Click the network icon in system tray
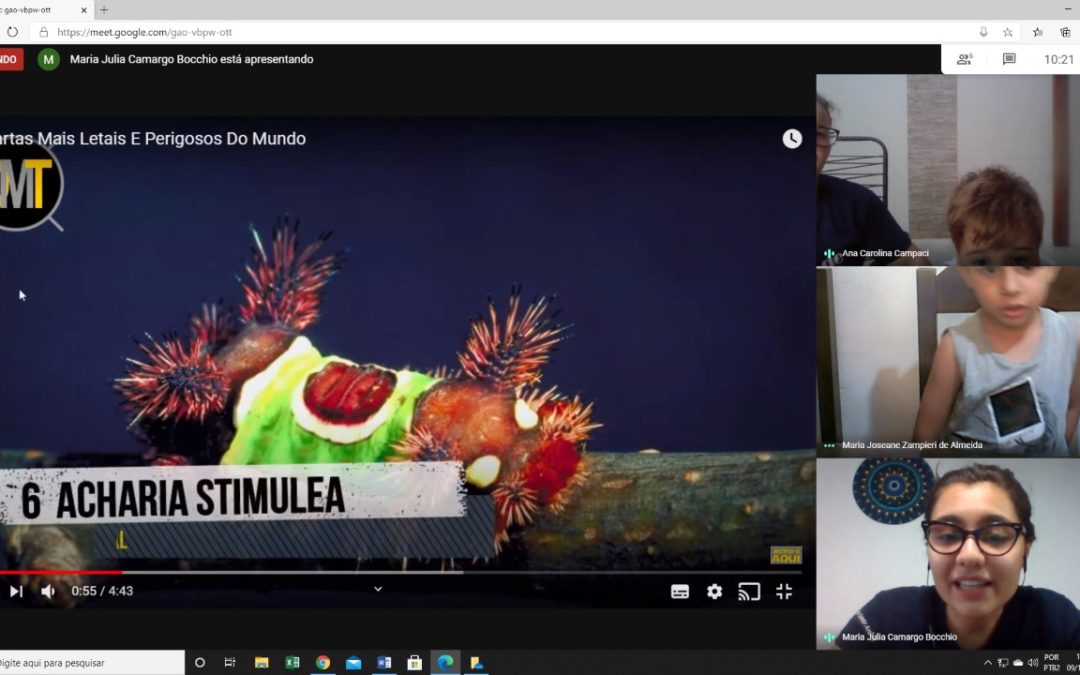The width and height of the screenshot is (1080, 675). pos(1003,663)
